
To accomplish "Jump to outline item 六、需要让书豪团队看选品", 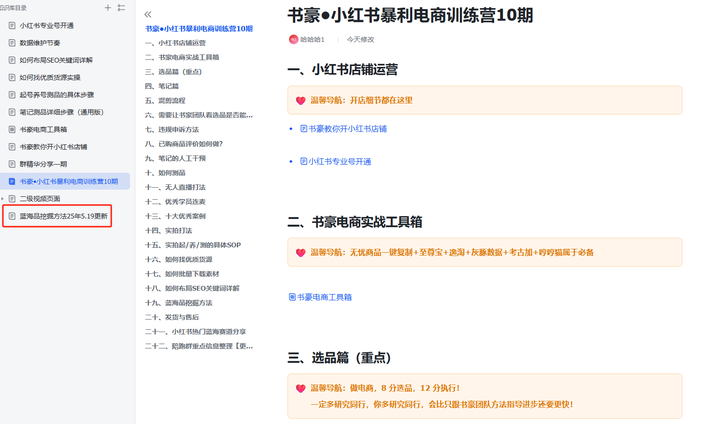I will [199, 115].
